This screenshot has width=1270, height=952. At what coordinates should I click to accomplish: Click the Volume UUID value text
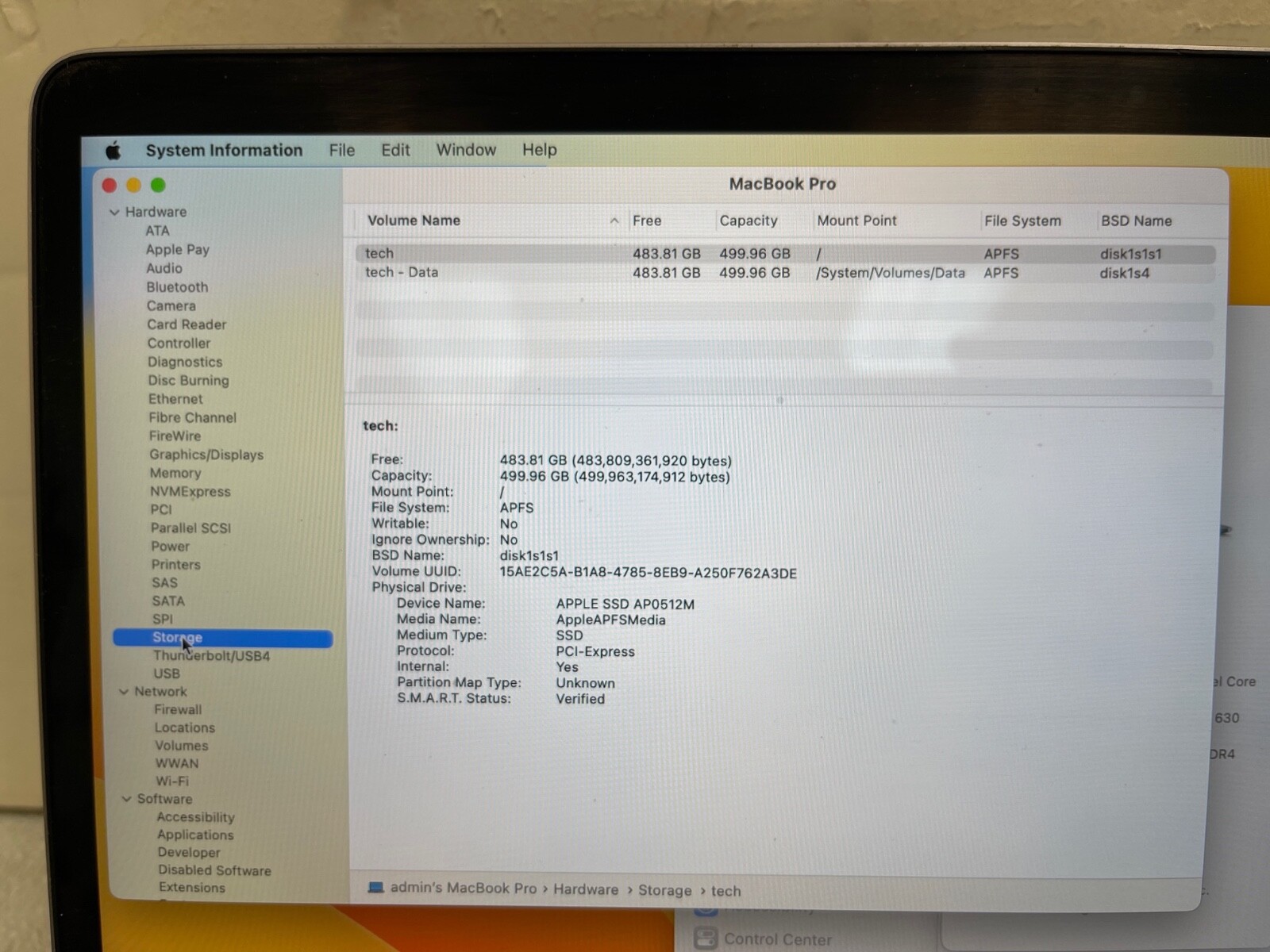648,573
